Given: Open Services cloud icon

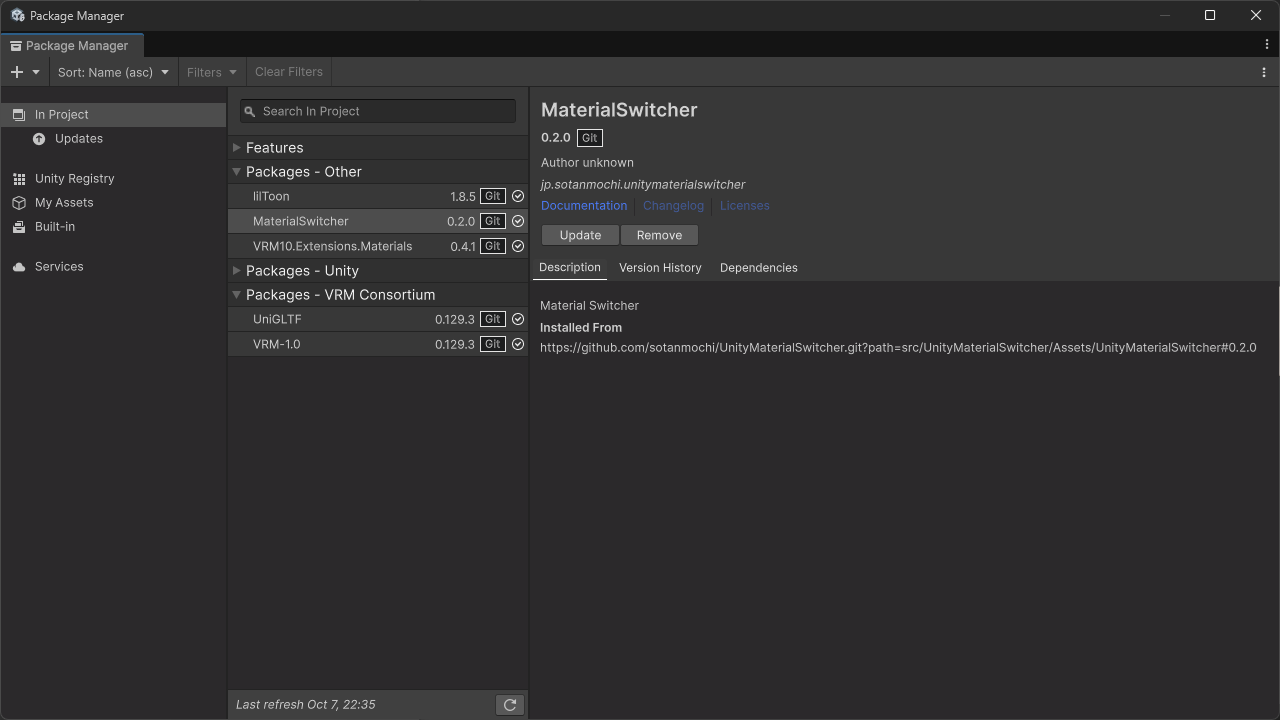Looking at the screenshot, I should 19,267.
